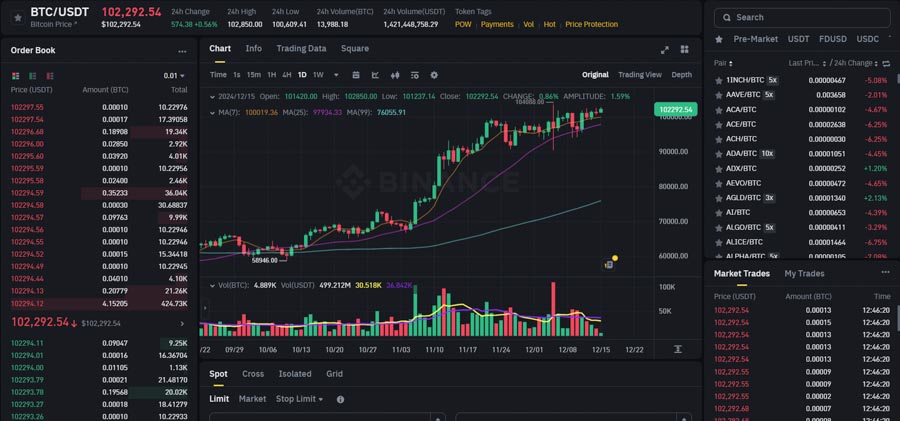The image size is (900, 421).
Task: Switch the pair list to FDUSD market
Action: coord(833,39)
